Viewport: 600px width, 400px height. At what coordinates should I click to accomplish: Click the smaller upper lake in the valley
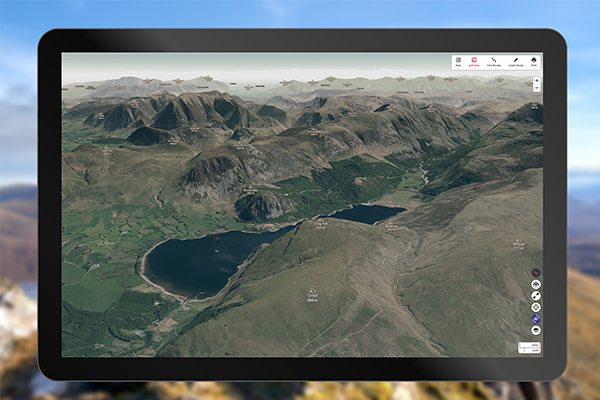[367, 213]
